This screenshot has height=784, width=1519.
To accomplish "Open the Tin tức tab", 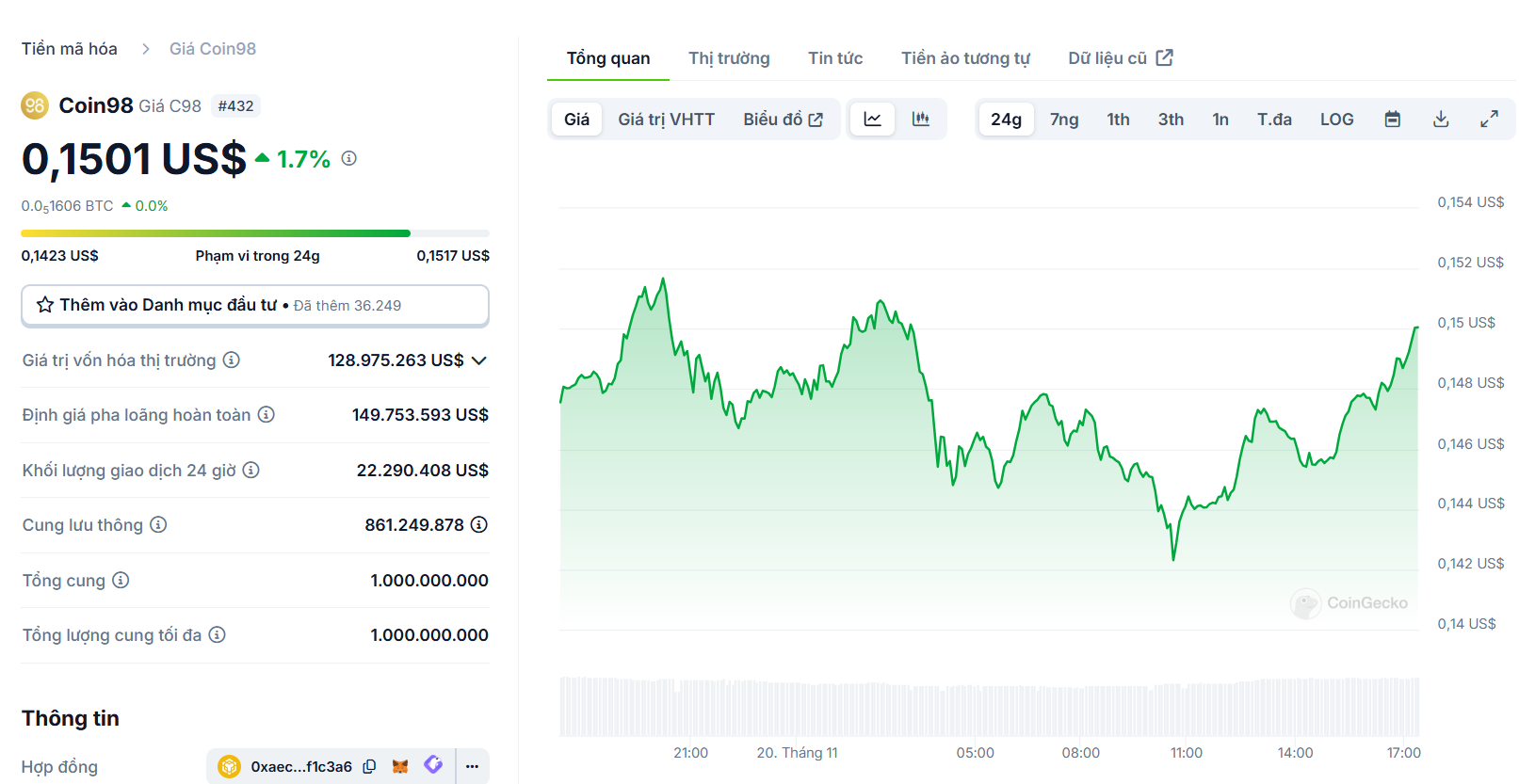I will 835,58.
